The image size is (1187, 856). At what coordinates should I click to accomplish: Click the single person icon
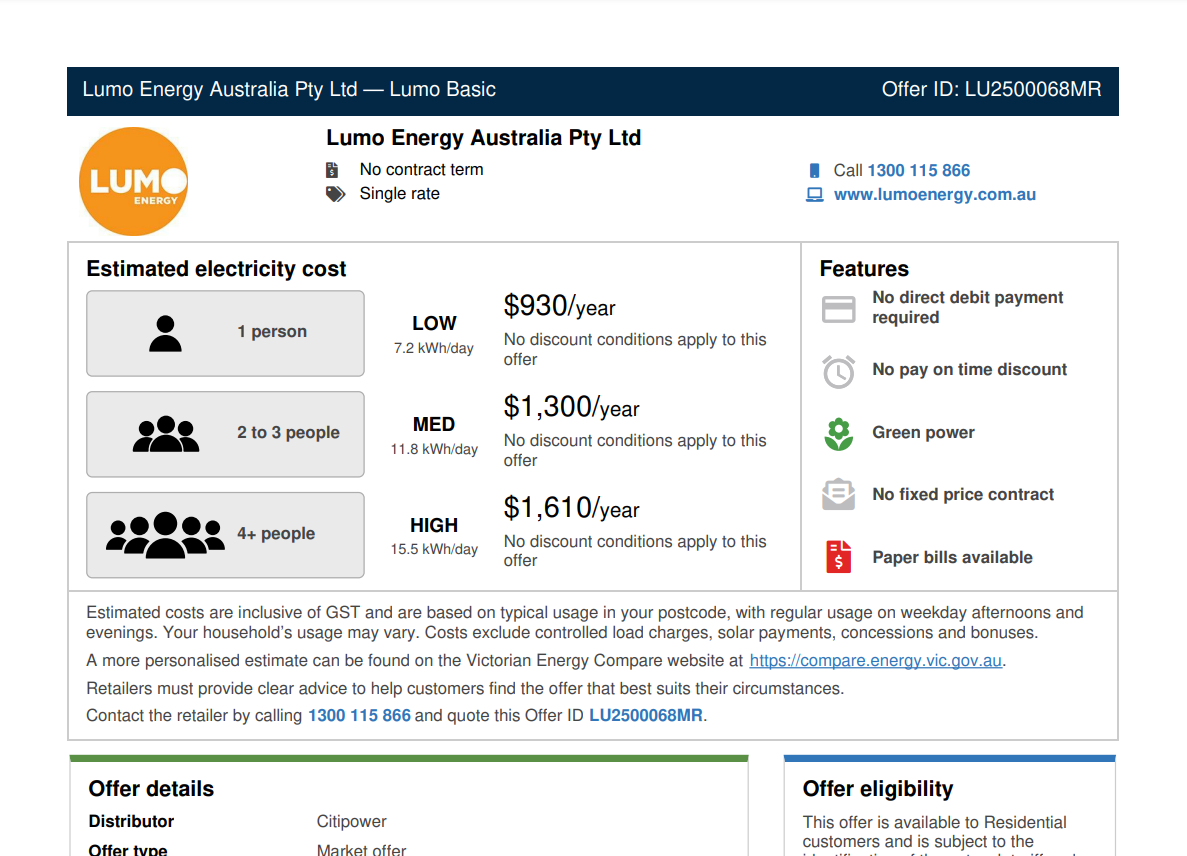pyautogui.click(x=165, y=334)
